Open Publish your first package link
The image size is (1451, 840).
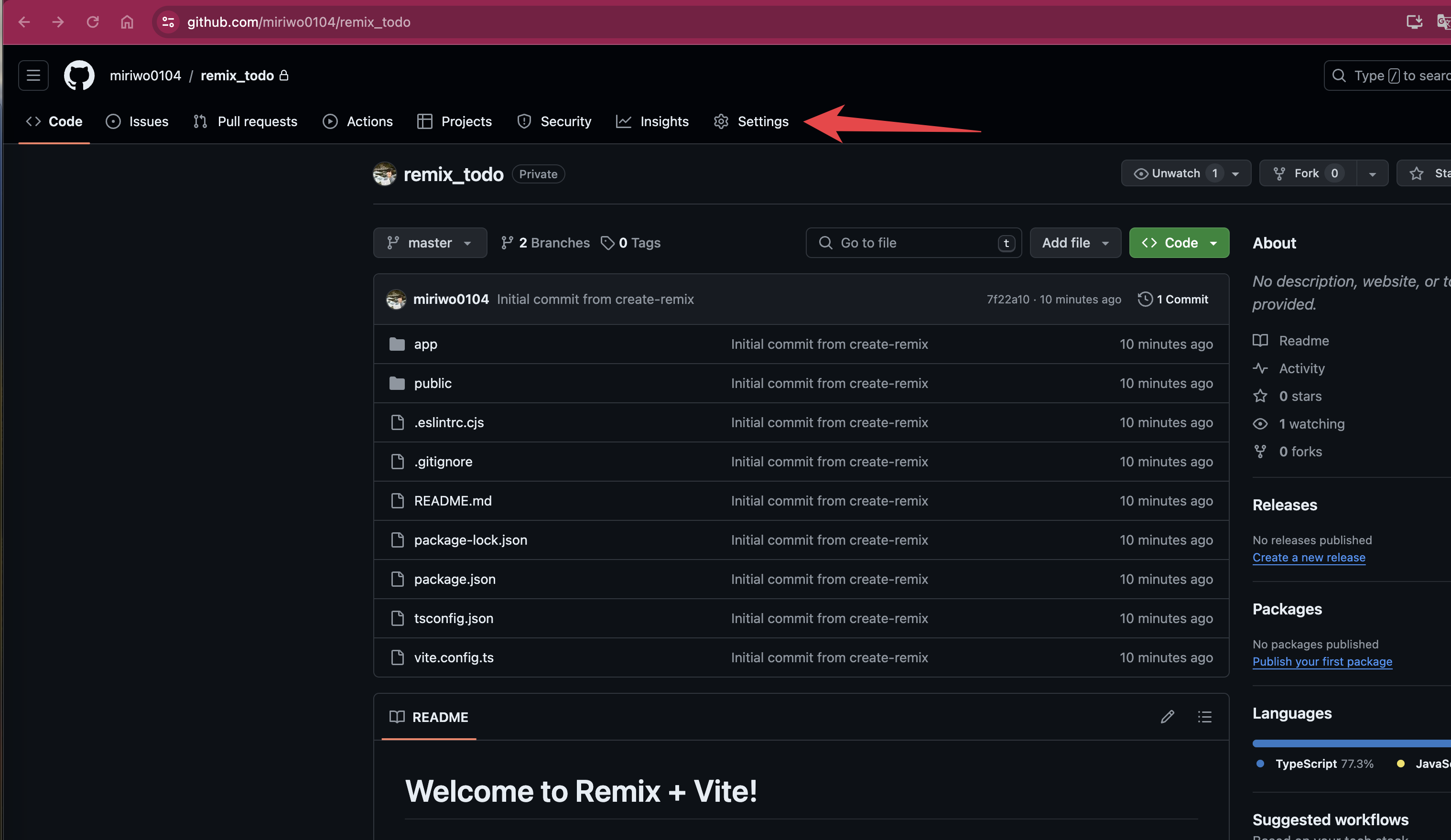[x=1322, y=661]
